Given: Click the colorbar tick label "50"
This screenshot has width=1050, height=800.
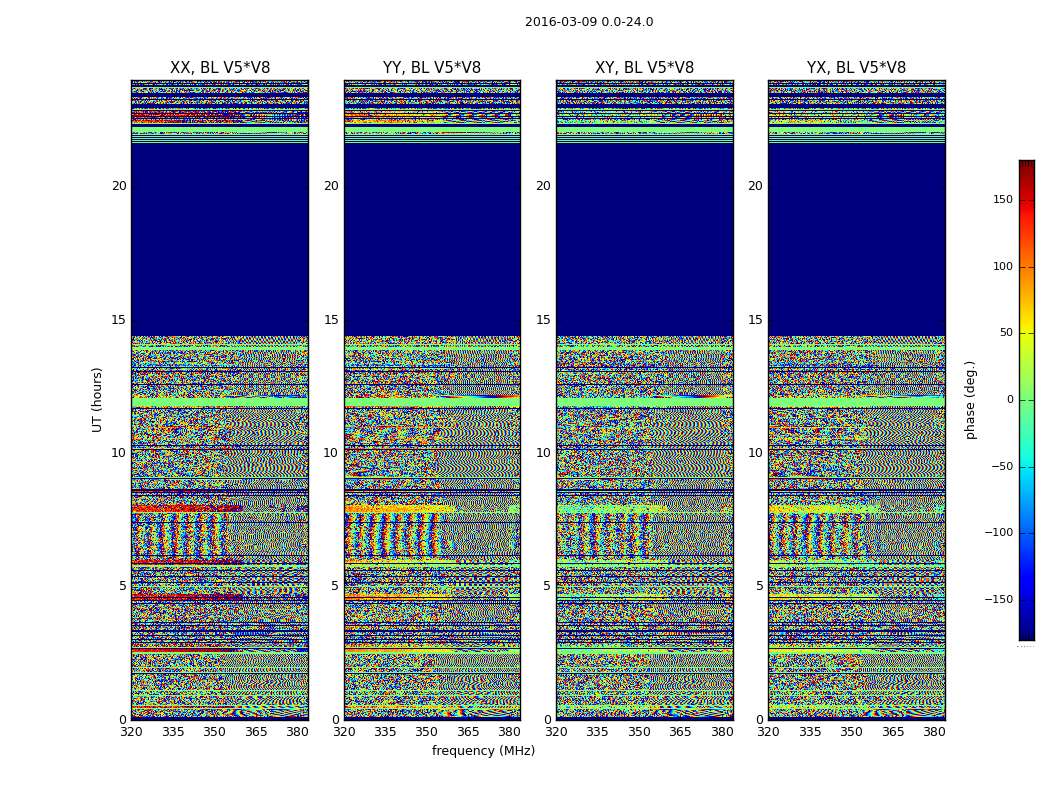Looking at the screenshot, I should (x=1006, y=333).
